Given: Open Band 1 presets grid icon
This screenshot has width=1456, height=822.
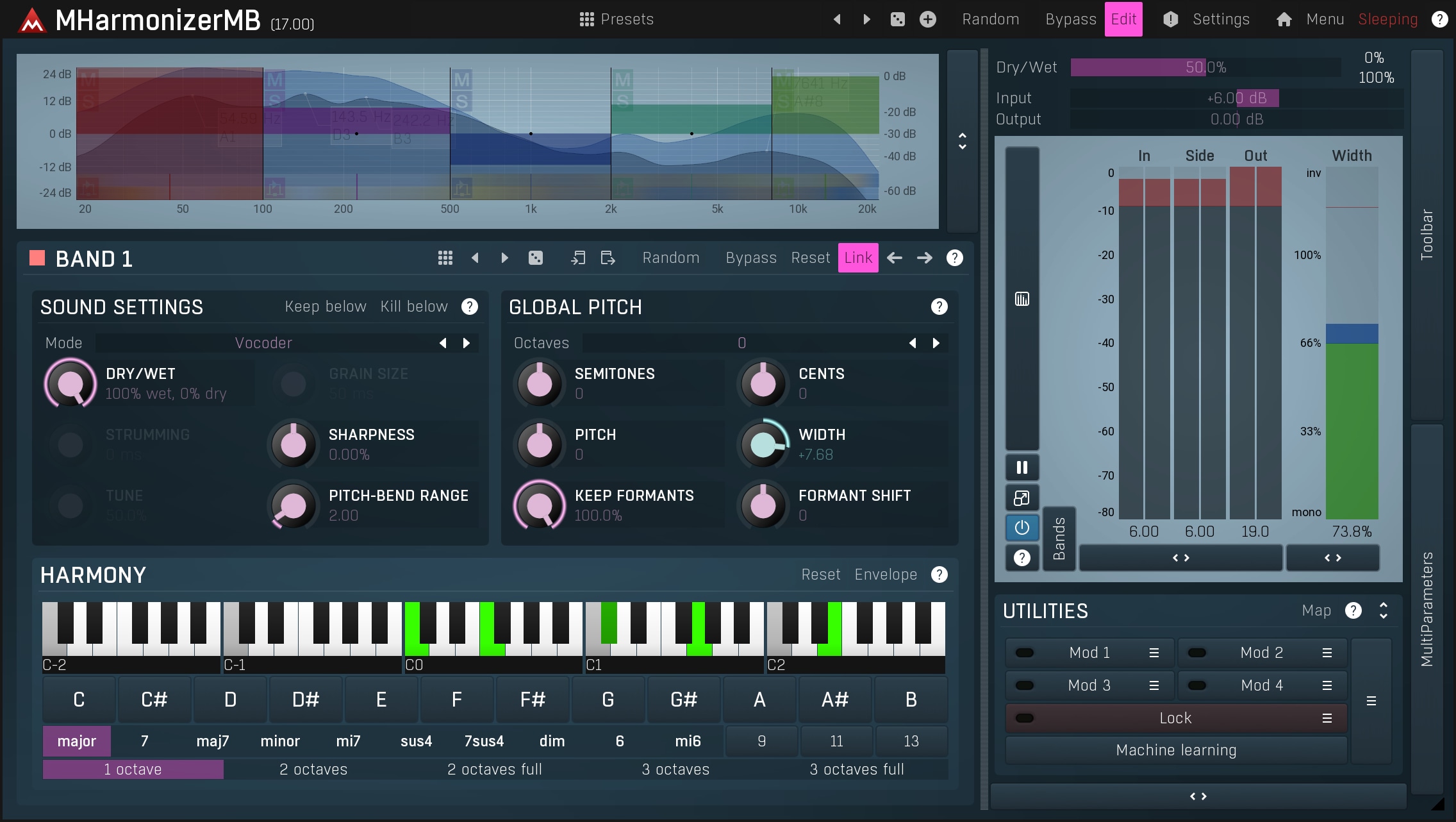Looking at the screenshot, I should click(x=445, y=258).
